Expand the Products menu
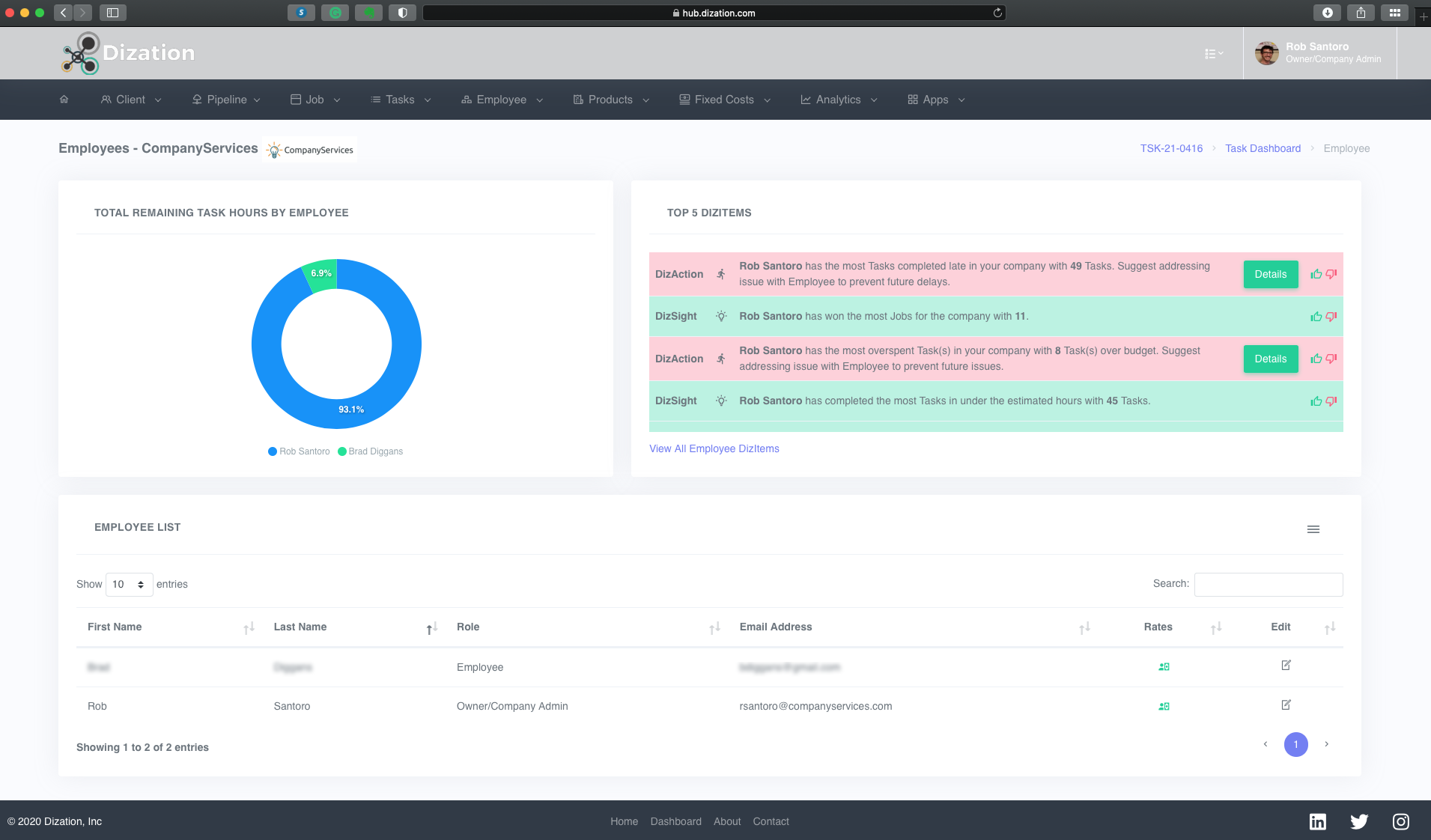This screenshot has width=1431, height=840. [611, 100]
